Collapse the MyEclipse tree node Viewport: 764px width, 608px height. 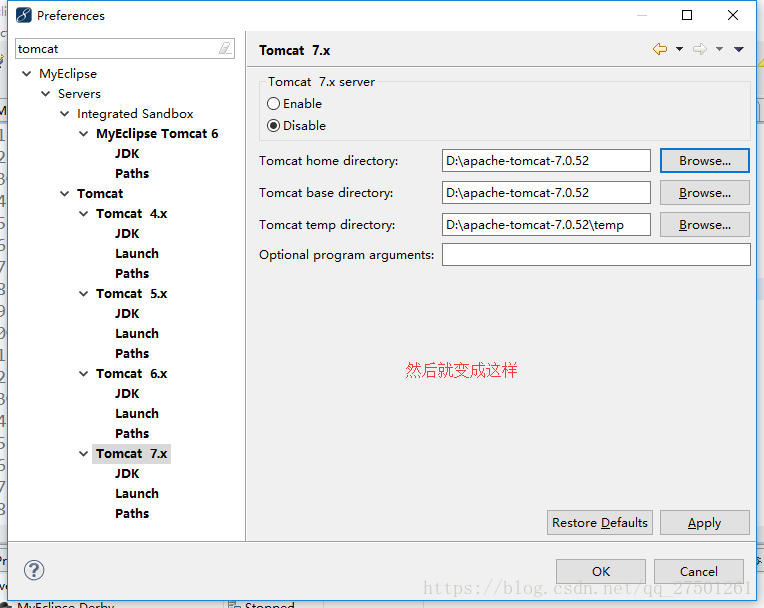pyautogui.click(x=27, y=74)
